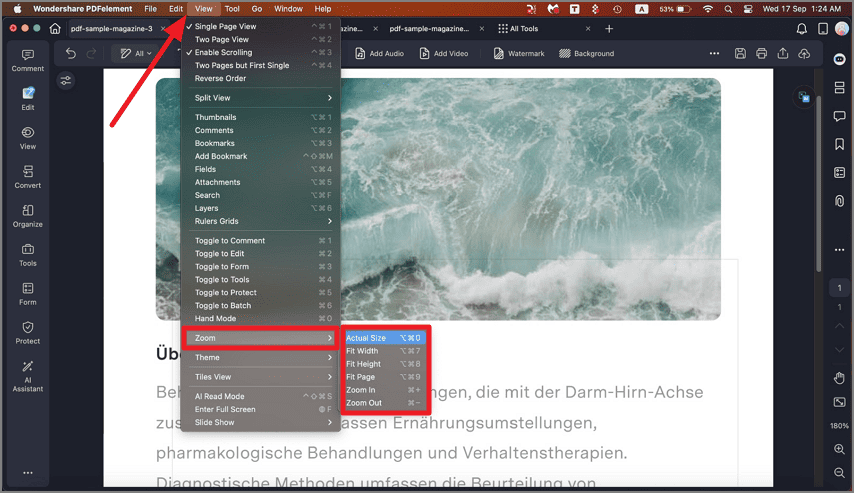
Task: Print the document via printer icon
Action: 761,53
